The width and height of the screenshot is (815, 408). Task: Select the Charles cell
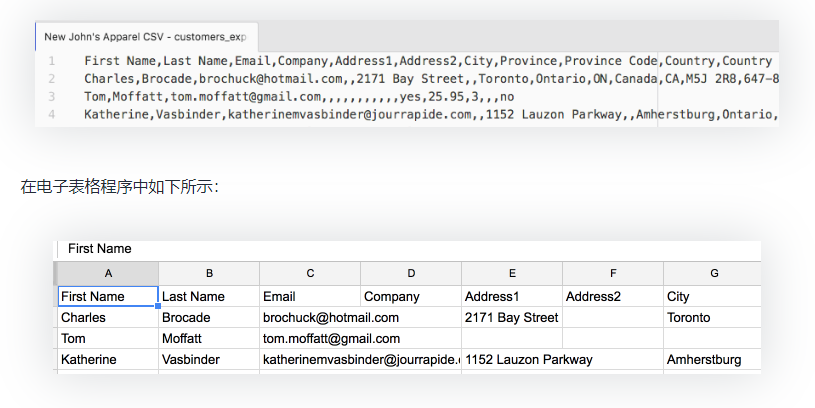pos(108,318)
